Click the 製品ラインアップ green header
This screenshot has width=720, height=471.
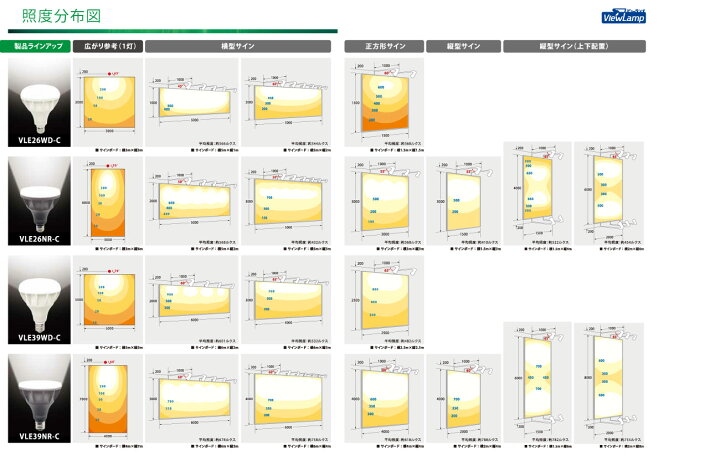36,46
